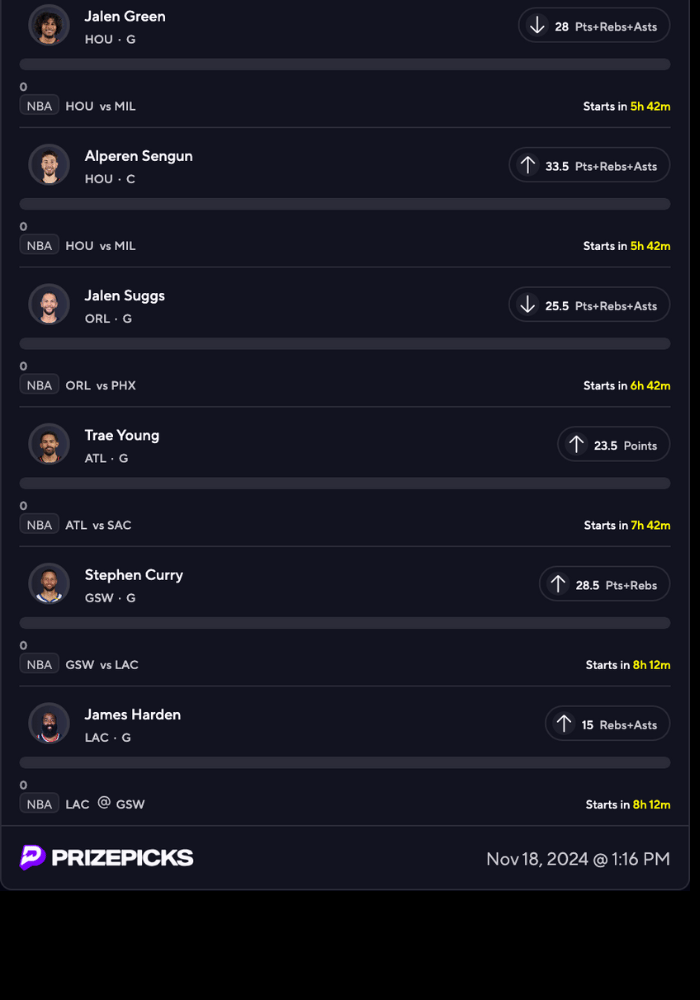The image size is (700, 1000).
Task: Click the Stephen Curry player name
Action: coord(133,575)
